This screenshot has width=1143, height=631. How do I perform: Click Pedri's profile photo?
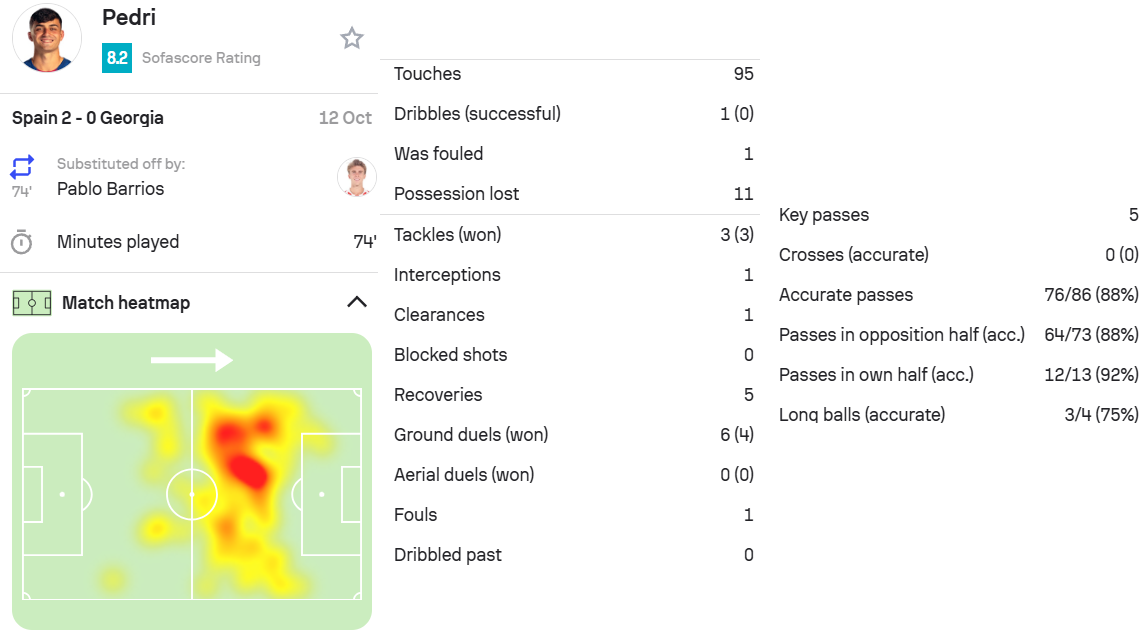[x=46, y=37]
